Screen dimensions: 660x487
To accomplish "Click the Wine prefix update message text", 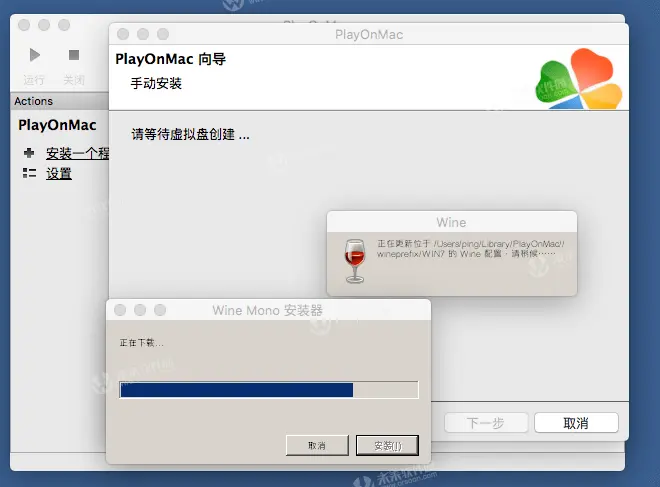I will (x=471, y=249).
